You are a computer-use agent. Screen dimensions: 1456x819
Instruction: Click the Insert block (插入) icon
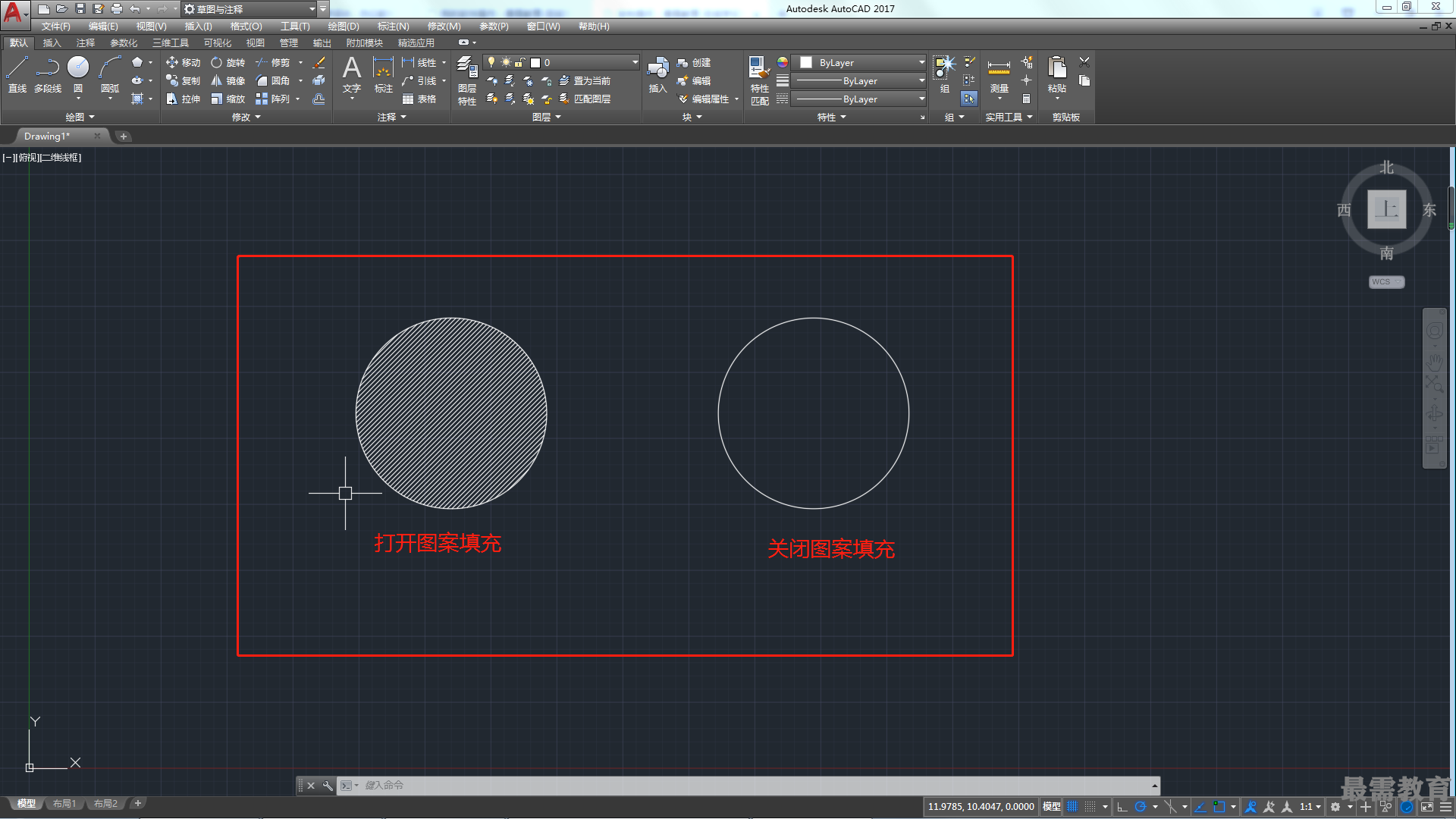pyautogui.click(x=657, y=74)
